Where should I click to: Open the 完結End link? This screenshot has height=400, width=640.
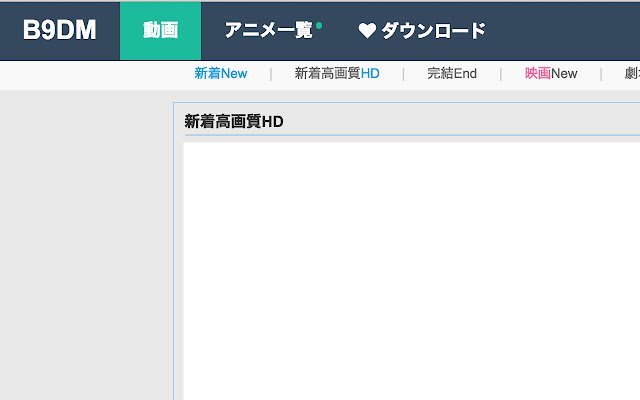[x=452, y=73]
